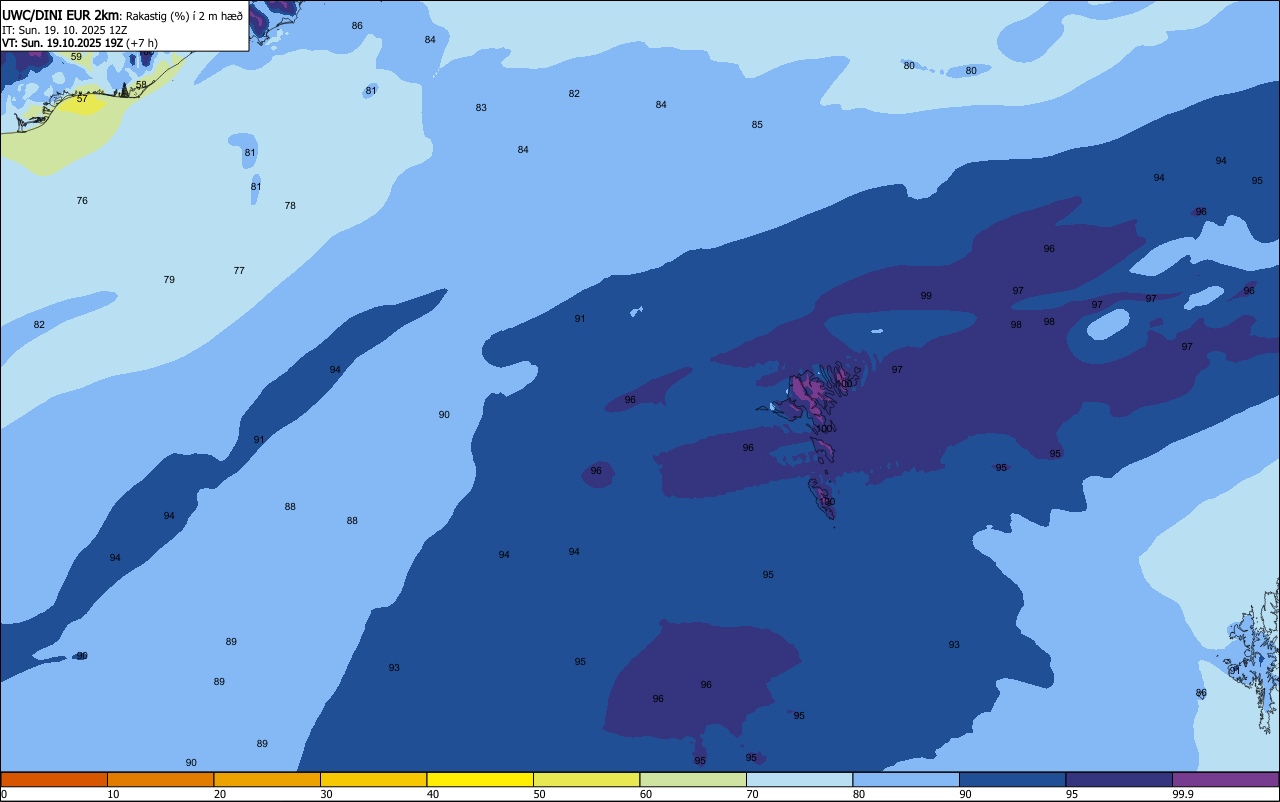
Task: Click the 40–50 bright yellow legend swatch
Action: 480,779
